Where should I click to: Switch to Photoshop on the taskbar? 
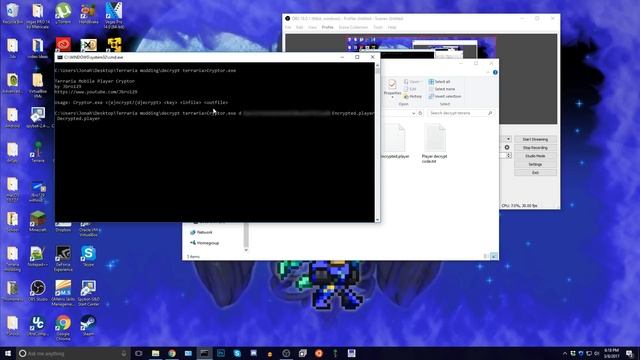click(x=221, y=353)
